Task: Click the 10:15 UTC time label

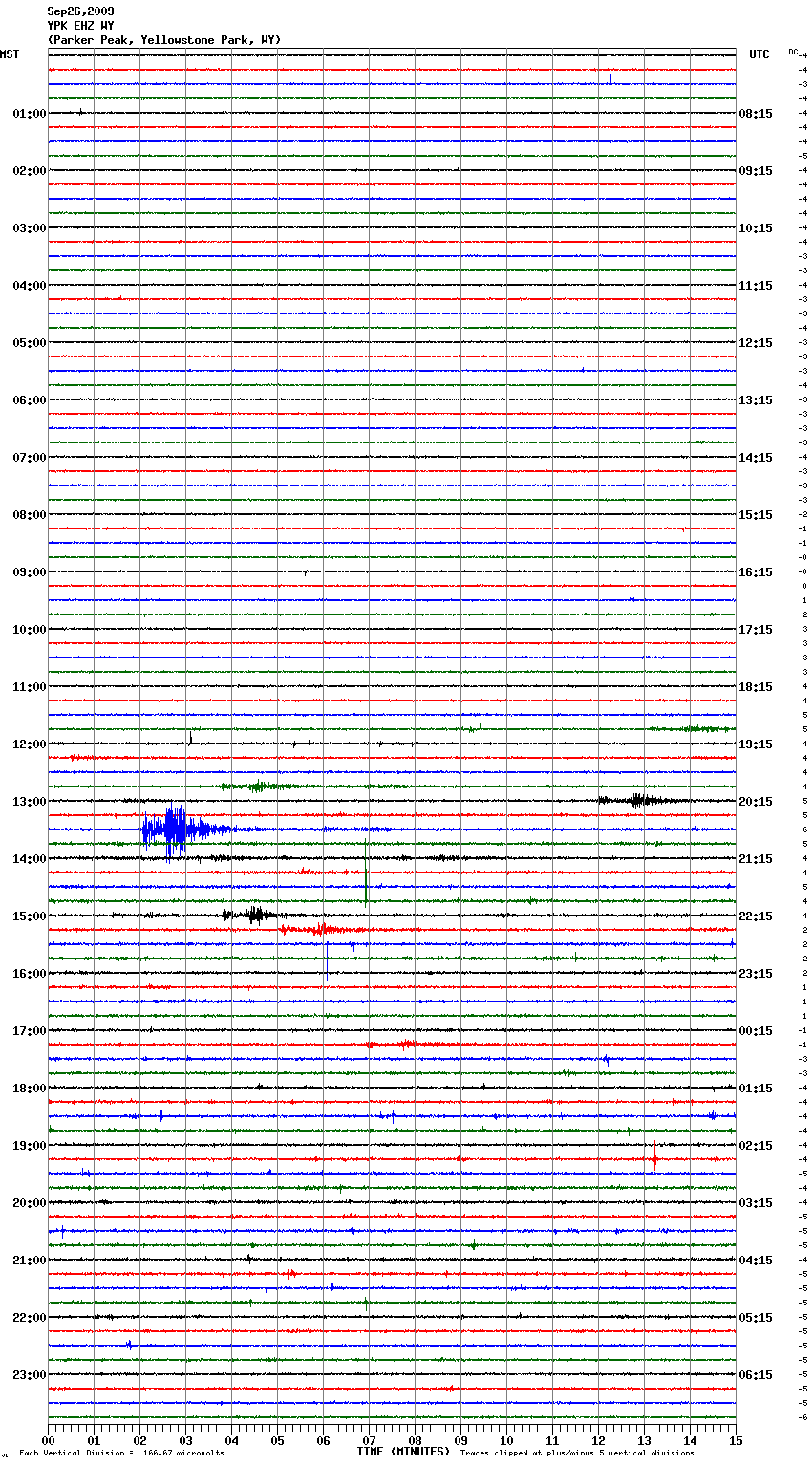Action: (x=756, y=228)
